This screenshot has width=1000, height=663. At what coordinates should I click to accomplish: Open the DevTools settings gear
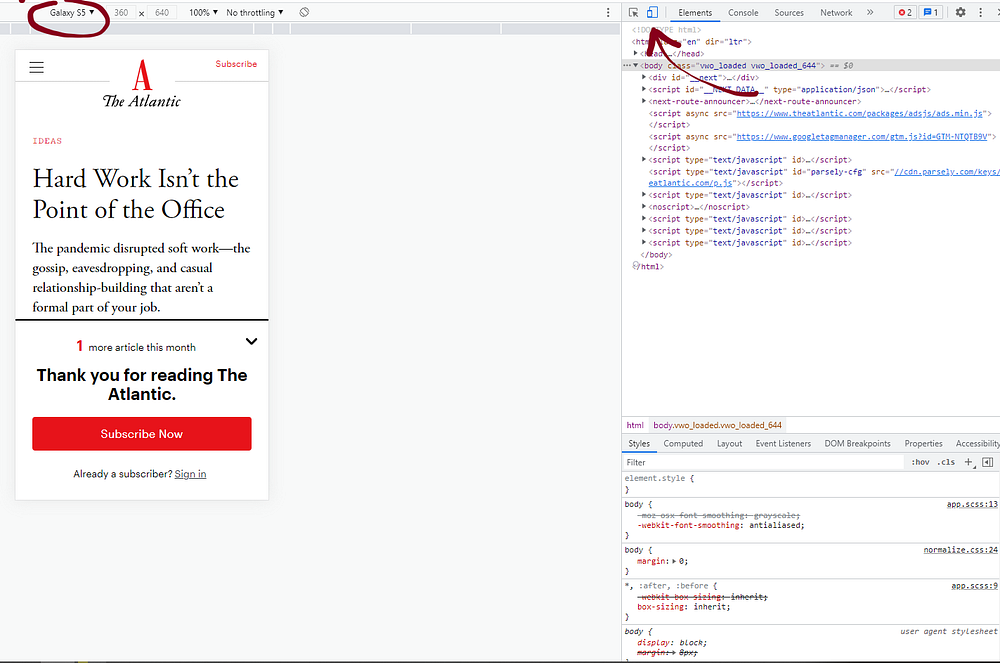point(960,12)
